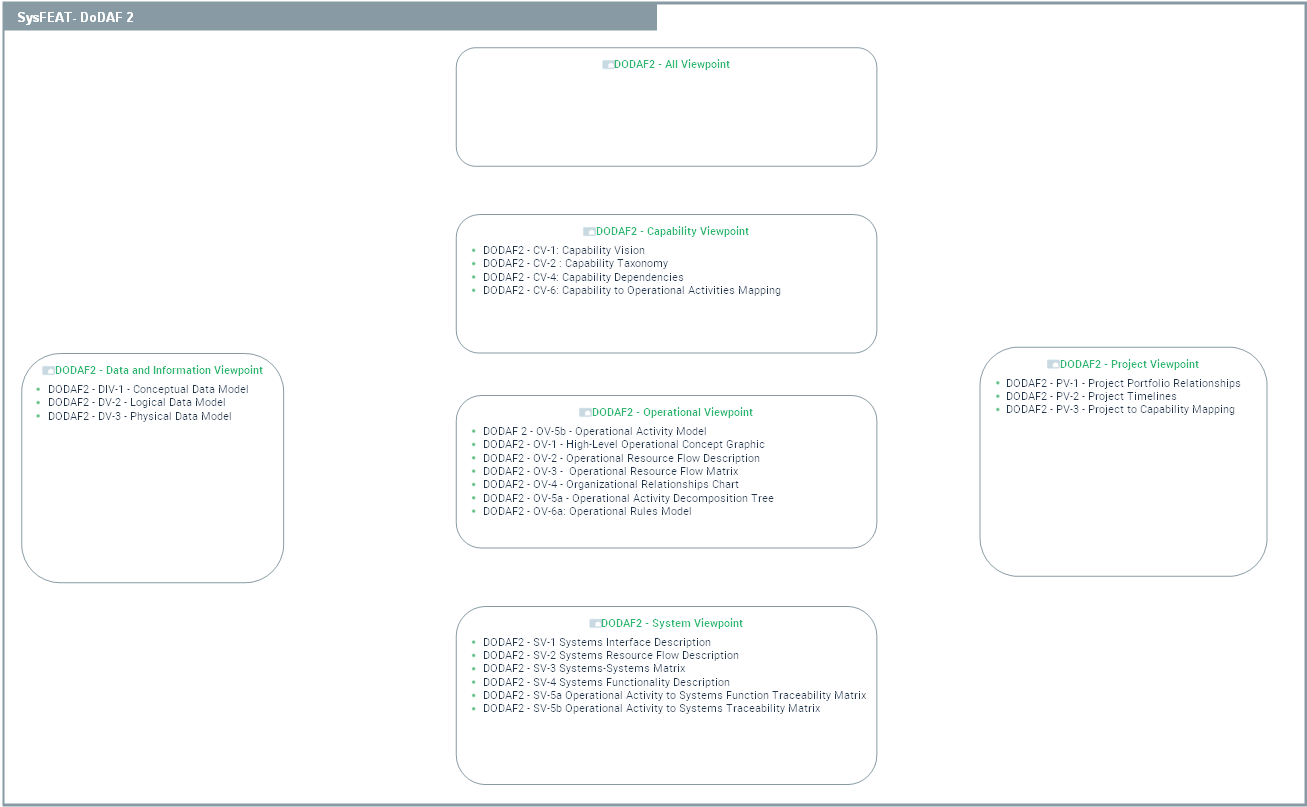Select PV-3 - Project to Capability Mapping
This screenshot has width=1307, height=807.
pos(1120,410)
